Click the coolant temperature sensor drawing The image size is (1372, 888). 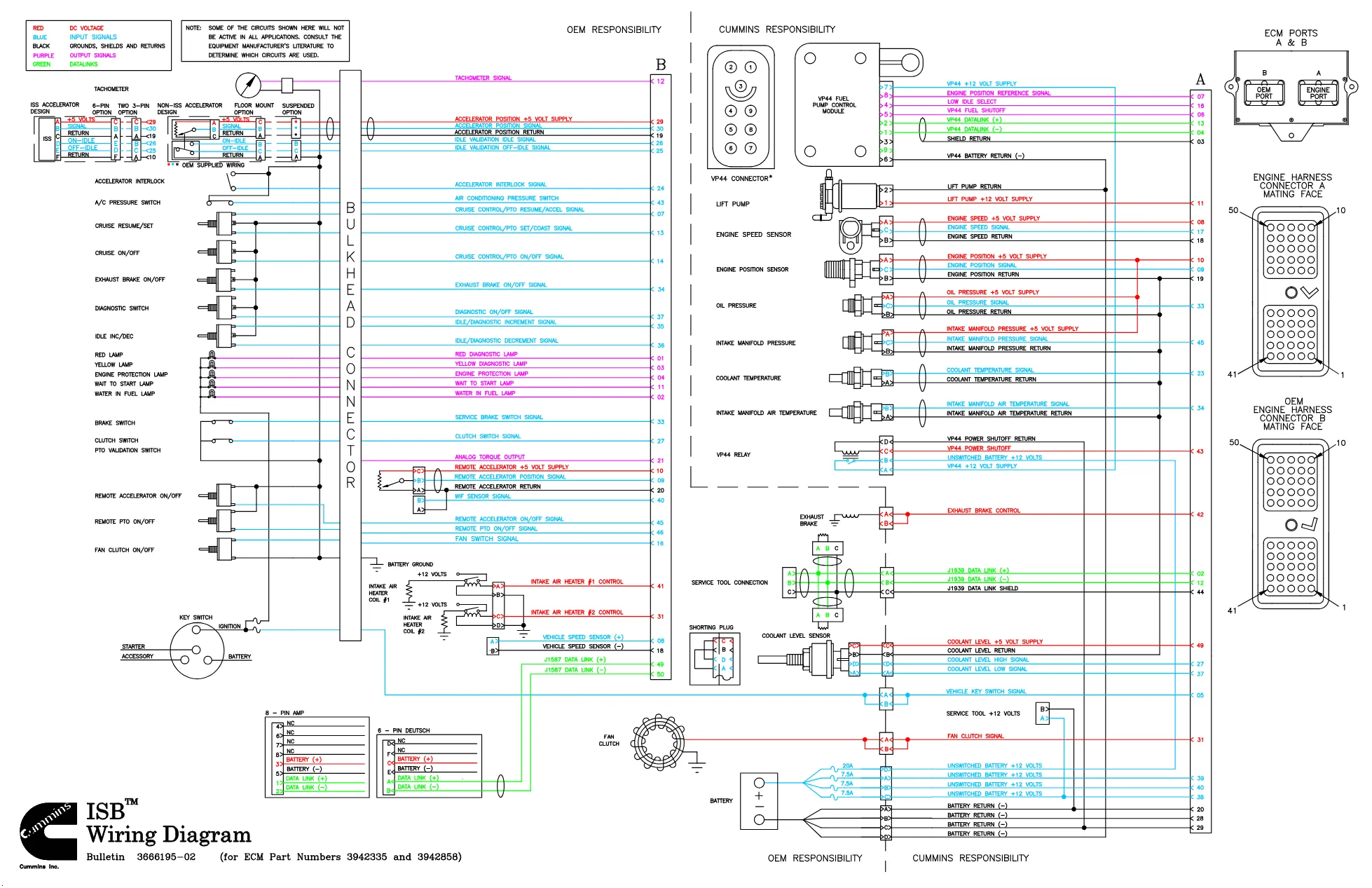pos(854,378)
